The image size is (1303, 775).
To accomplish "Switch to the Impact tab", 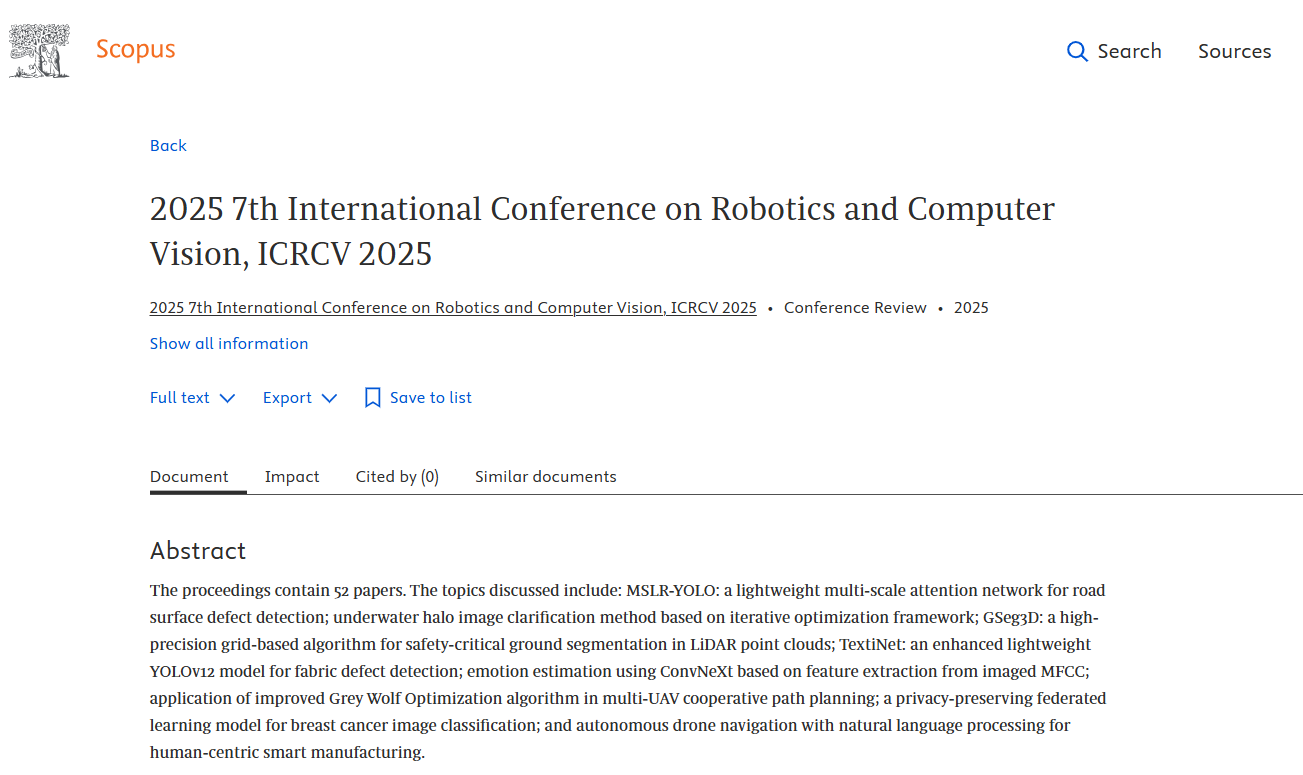I will [x=292, y=477].
